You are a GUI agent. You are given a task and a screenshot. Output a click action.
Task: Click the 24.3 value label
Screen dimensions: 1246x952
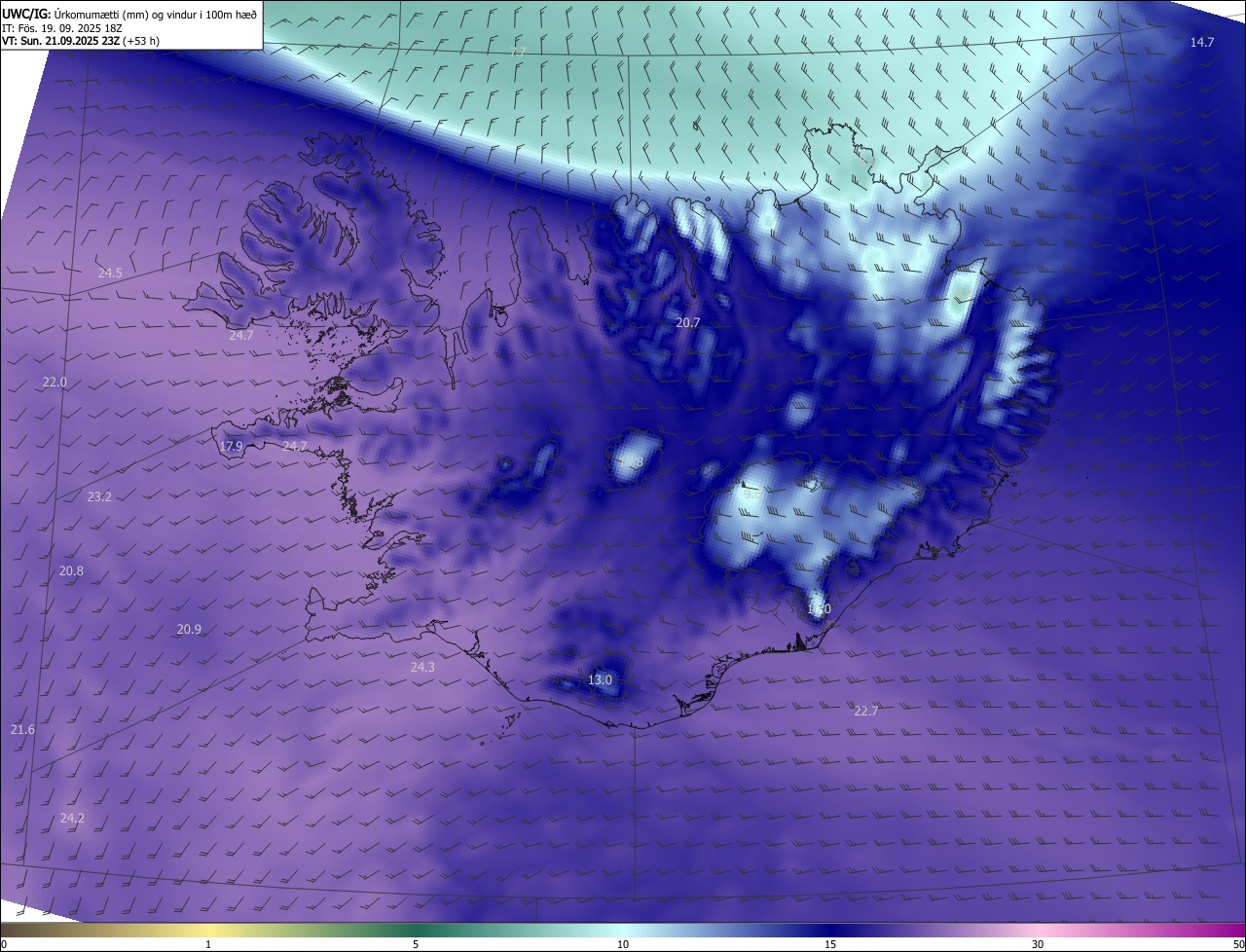click(422, 667)
